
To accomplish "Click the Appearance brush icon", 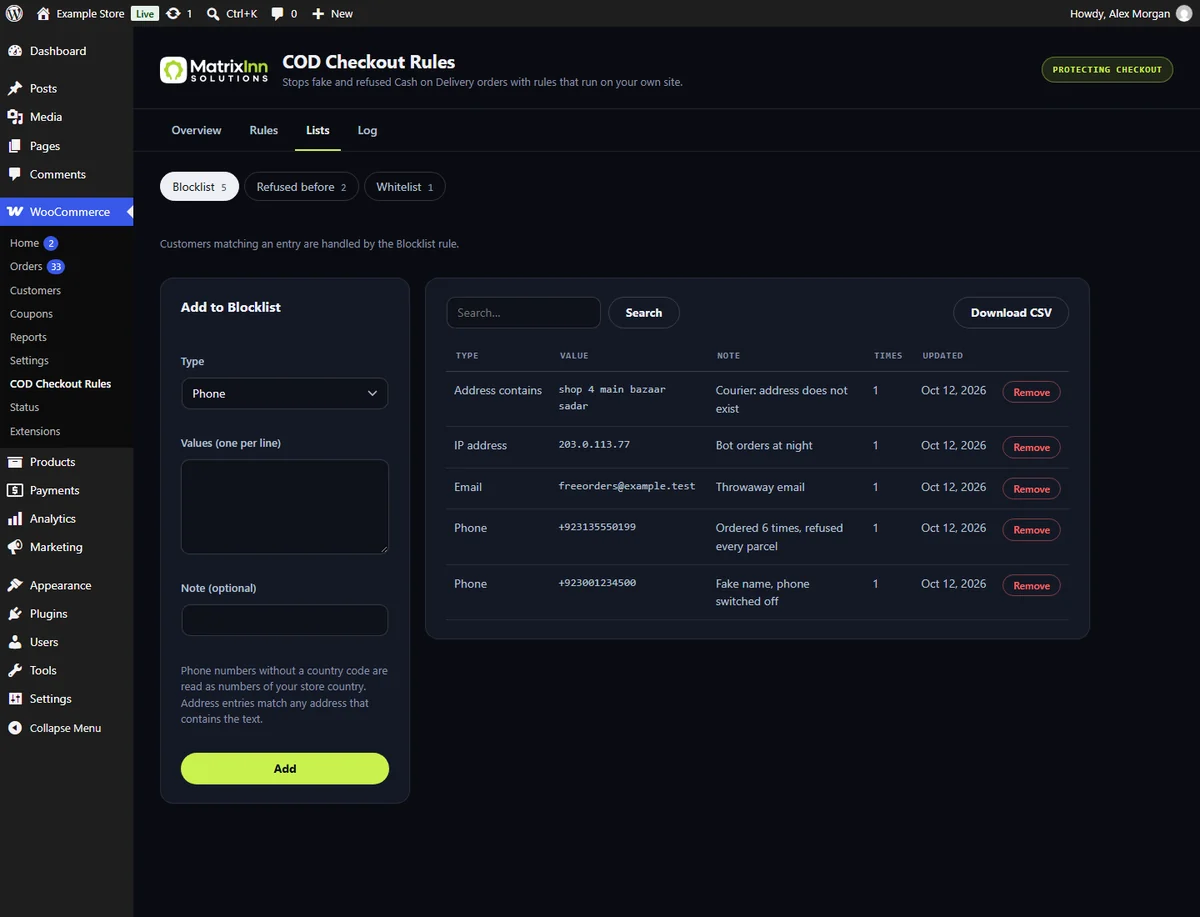I will (15, 585).
